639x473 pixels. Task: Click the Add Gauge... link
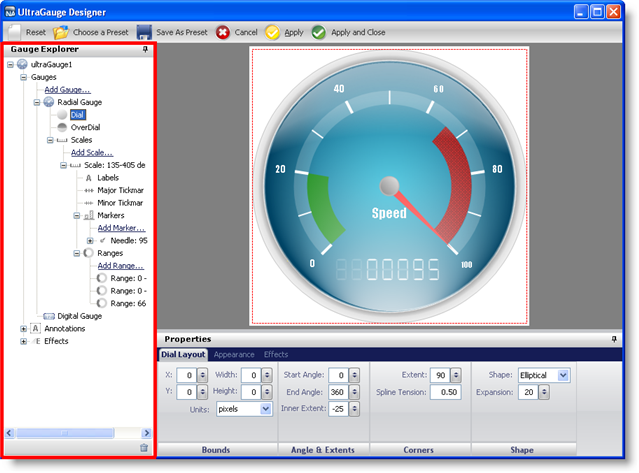[x=67, y=90]
